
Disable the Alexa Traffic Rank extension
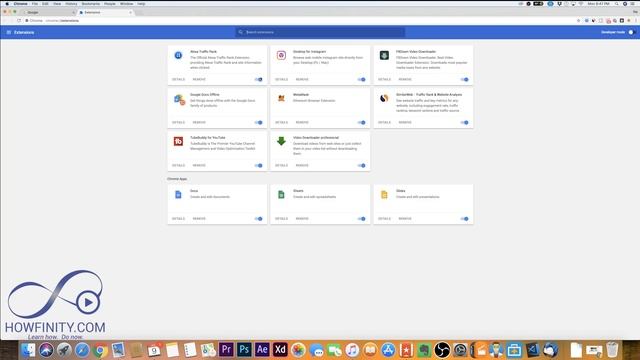tap(259, 80)
